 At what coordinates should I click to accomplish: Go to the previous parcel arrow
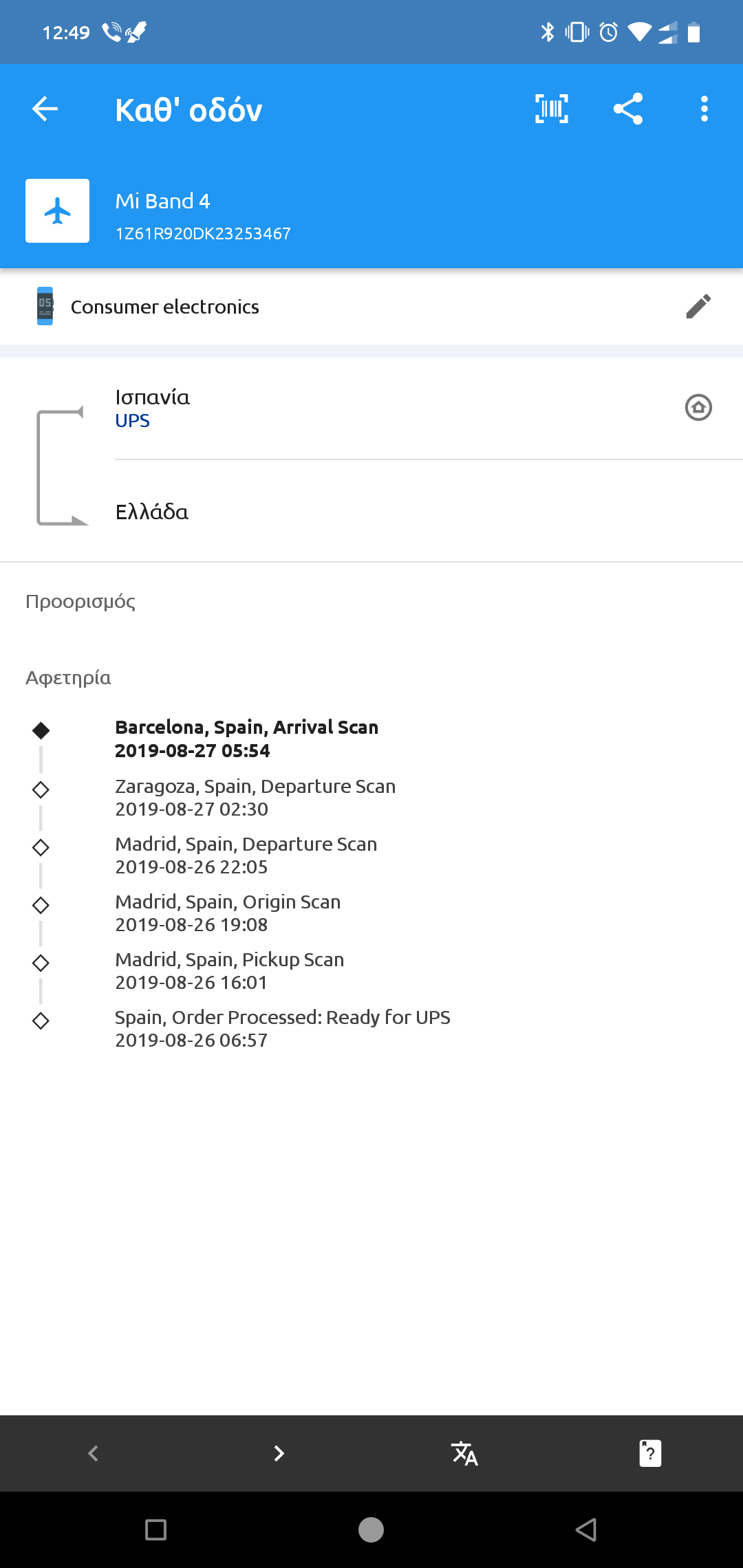point(94,1453)
